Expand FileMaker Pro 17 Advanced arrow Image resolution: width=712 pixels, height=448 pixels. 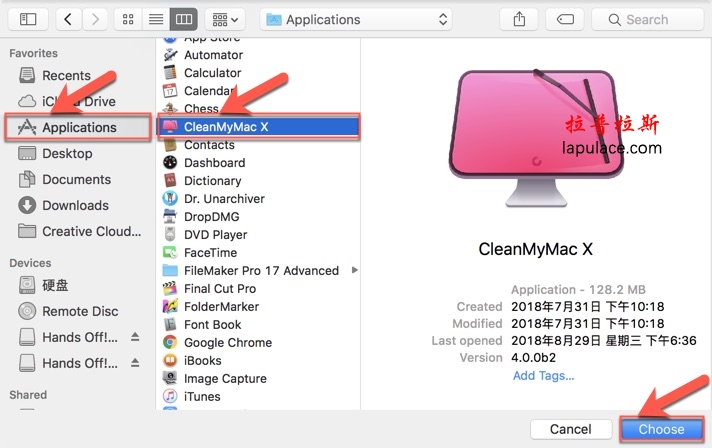(355, 270)
